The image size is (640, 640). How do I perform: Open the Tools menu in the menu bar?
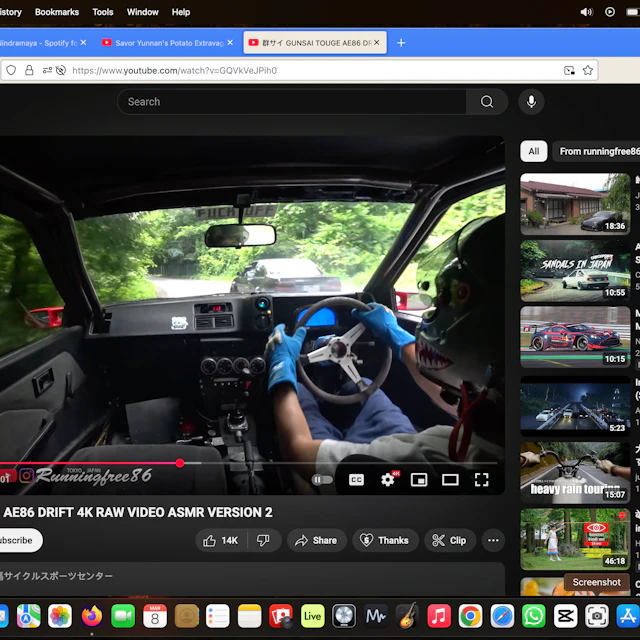pyautogui.click(x=103, y=12)
